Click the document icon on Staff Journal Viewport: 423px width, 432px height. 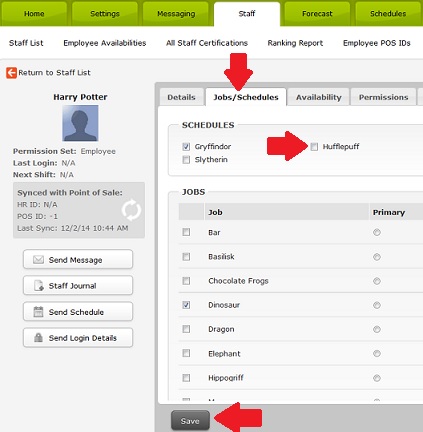click(39, 286)
